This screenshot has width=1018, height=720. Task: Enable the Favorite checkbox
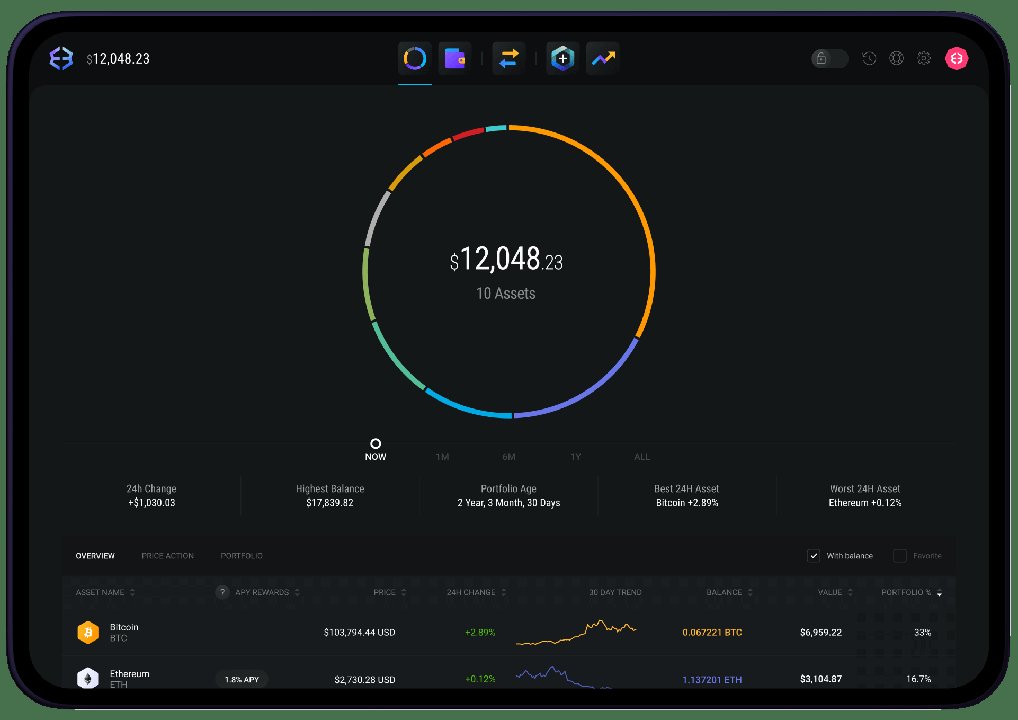(900, 556)
